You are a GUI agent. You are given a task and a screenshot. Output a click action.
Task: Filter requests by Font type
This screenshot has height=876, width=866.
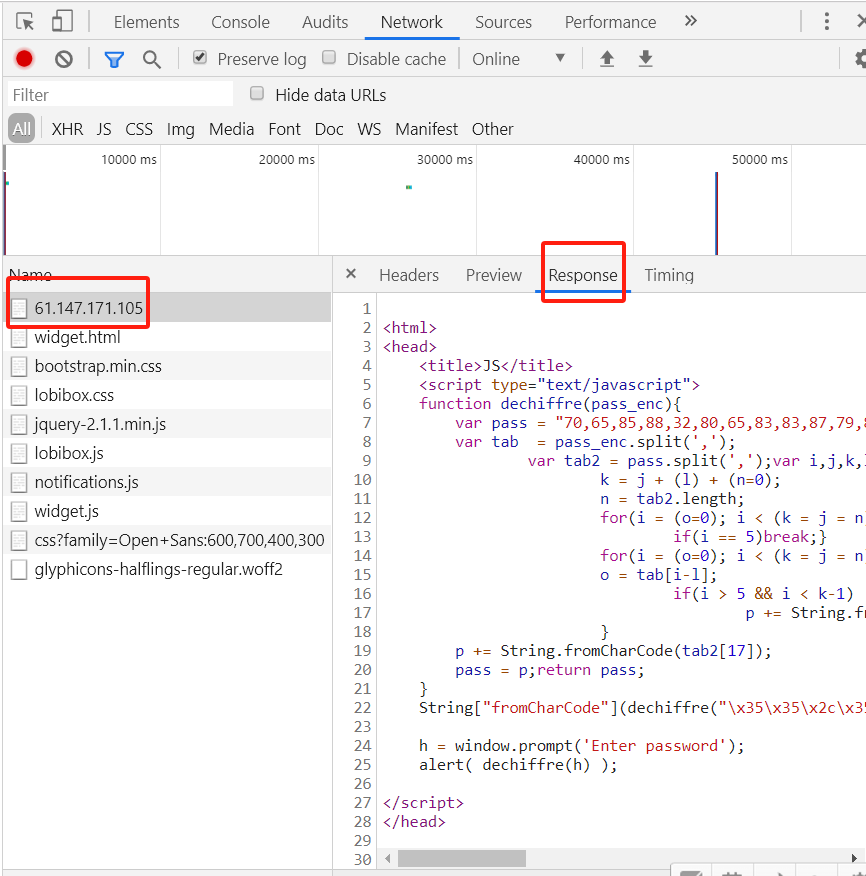coord(284,129)
